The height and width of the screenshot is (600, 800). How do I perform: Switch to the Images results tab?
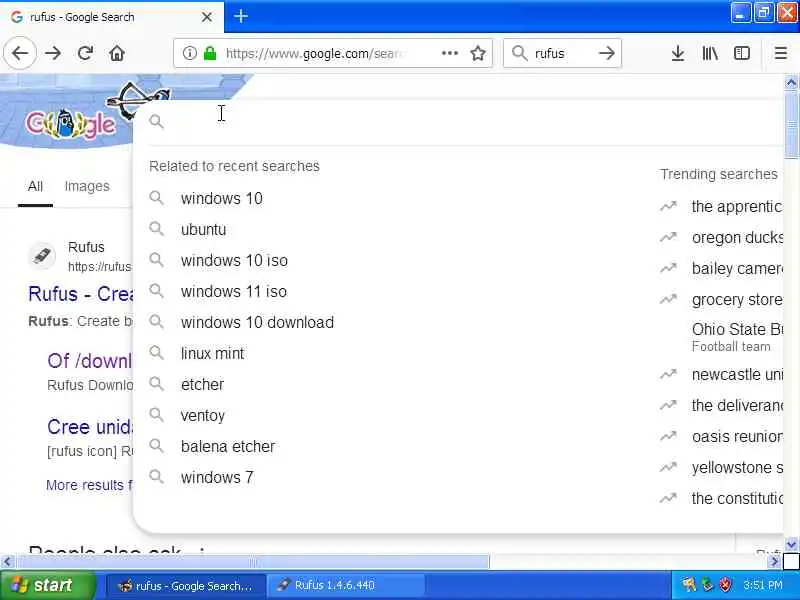pyautogui.click(x=87, y=186)
